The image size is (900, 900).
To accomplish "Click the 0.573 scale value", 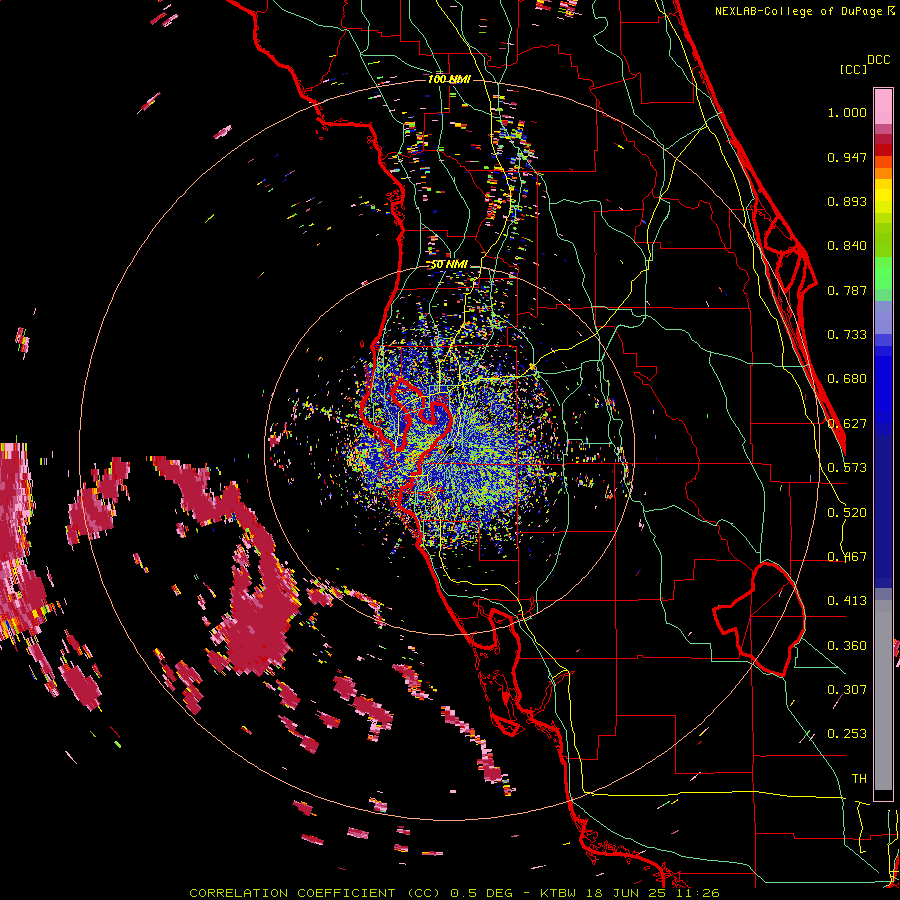I will coord(847,468).
